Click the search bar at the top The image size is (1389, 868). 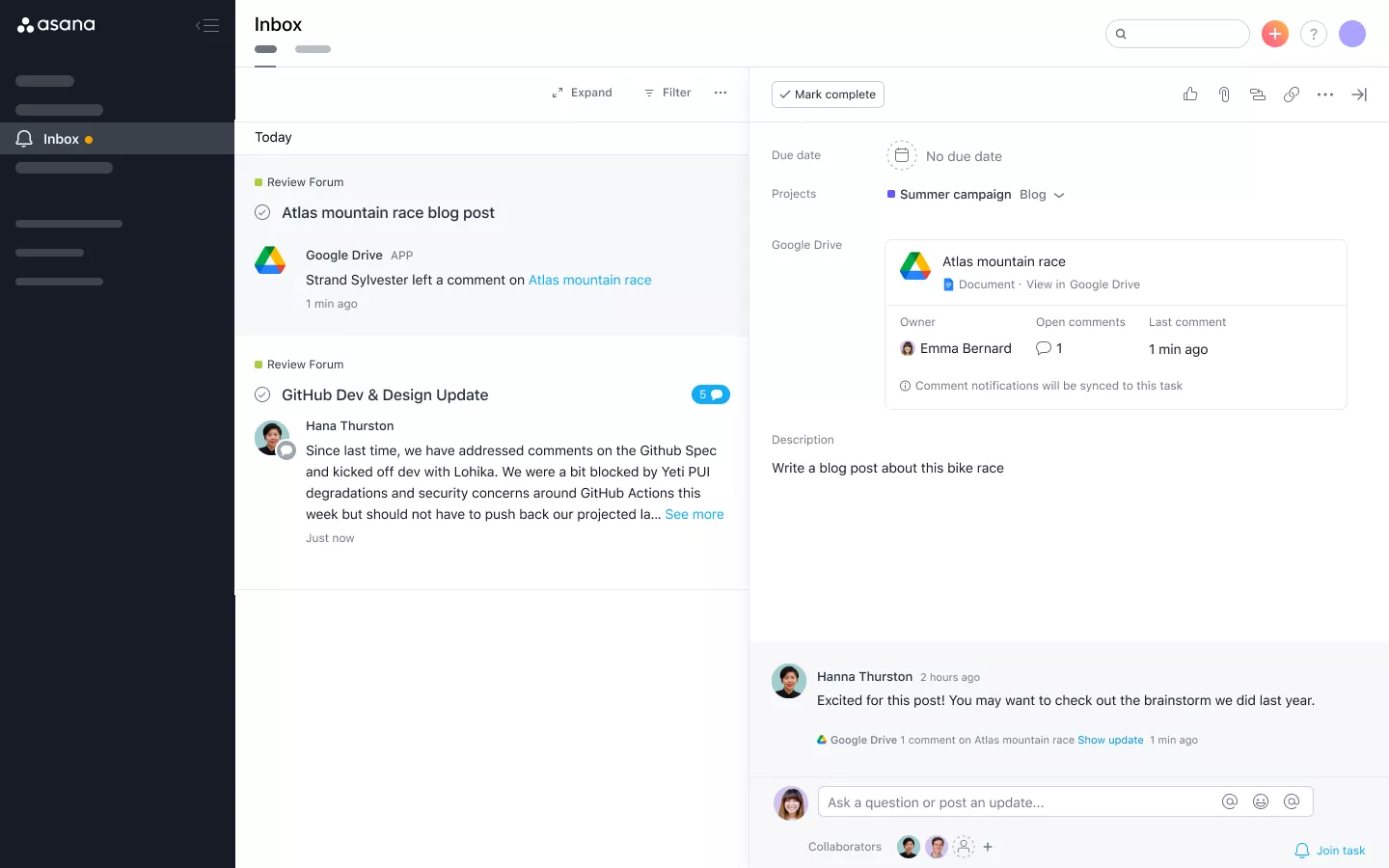coord(1177,33)
